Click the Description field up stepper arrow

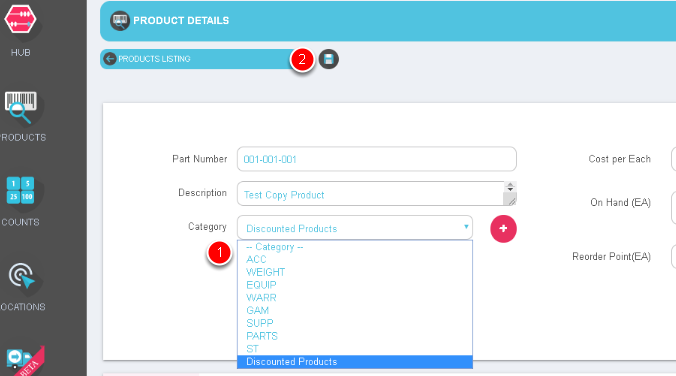coord(510,185)
